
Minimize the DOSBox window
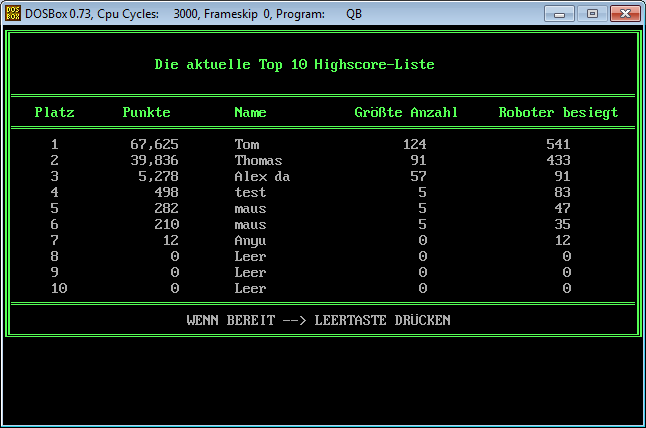tap(561, 14)
